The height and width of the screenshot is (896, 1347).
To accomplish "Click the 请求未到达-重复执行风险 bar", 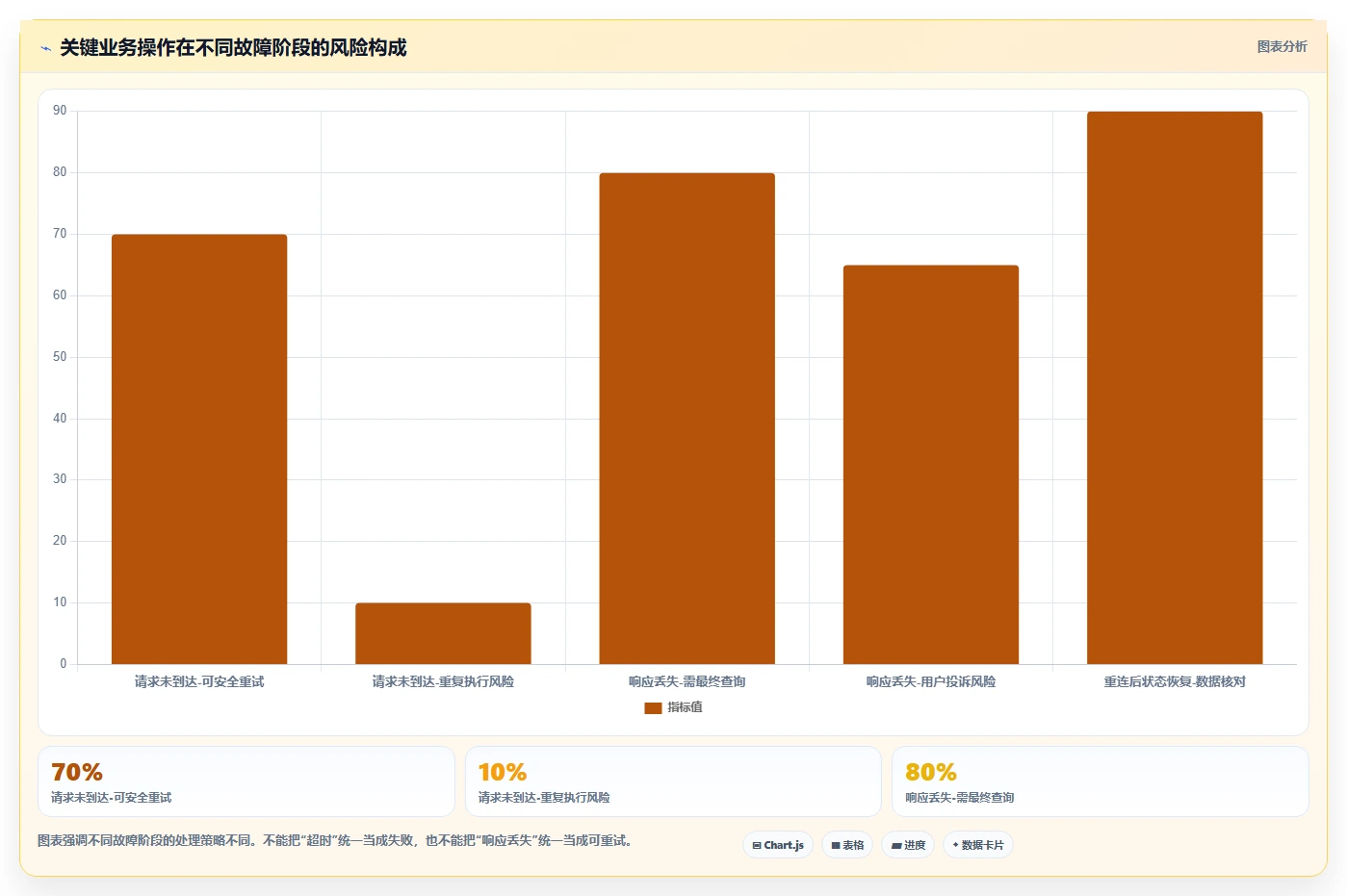I will click(x=443, y=633).
